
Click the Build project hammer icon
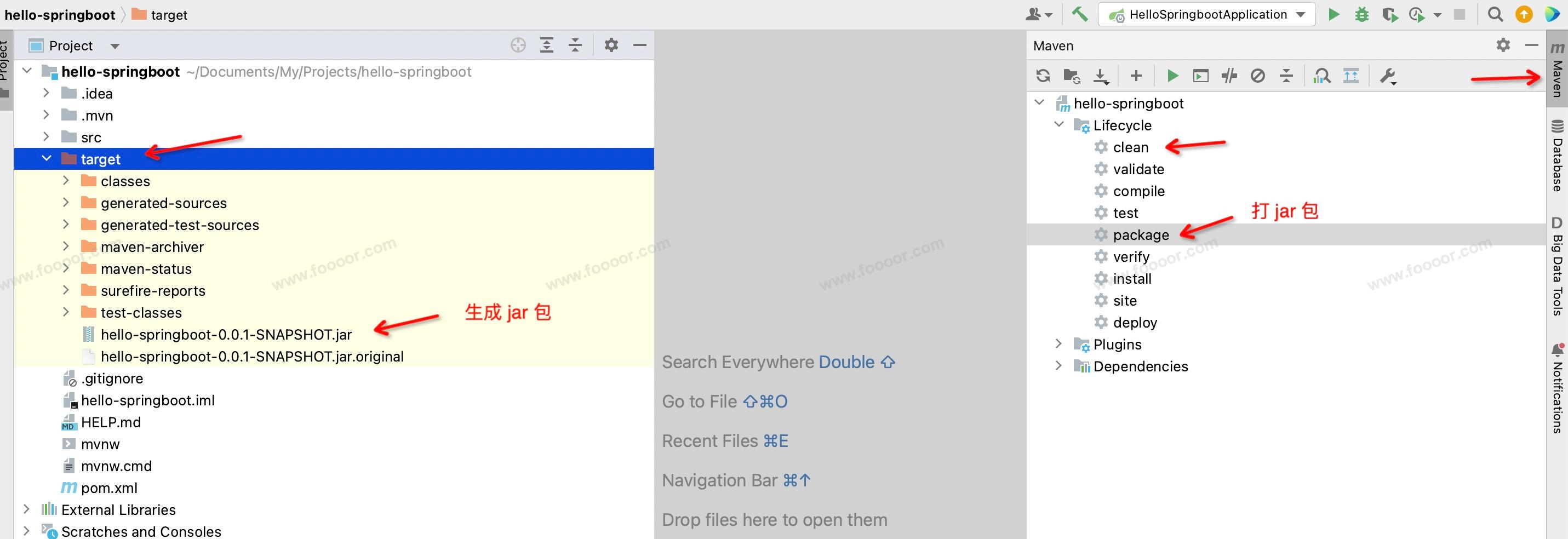[1080, 15]
